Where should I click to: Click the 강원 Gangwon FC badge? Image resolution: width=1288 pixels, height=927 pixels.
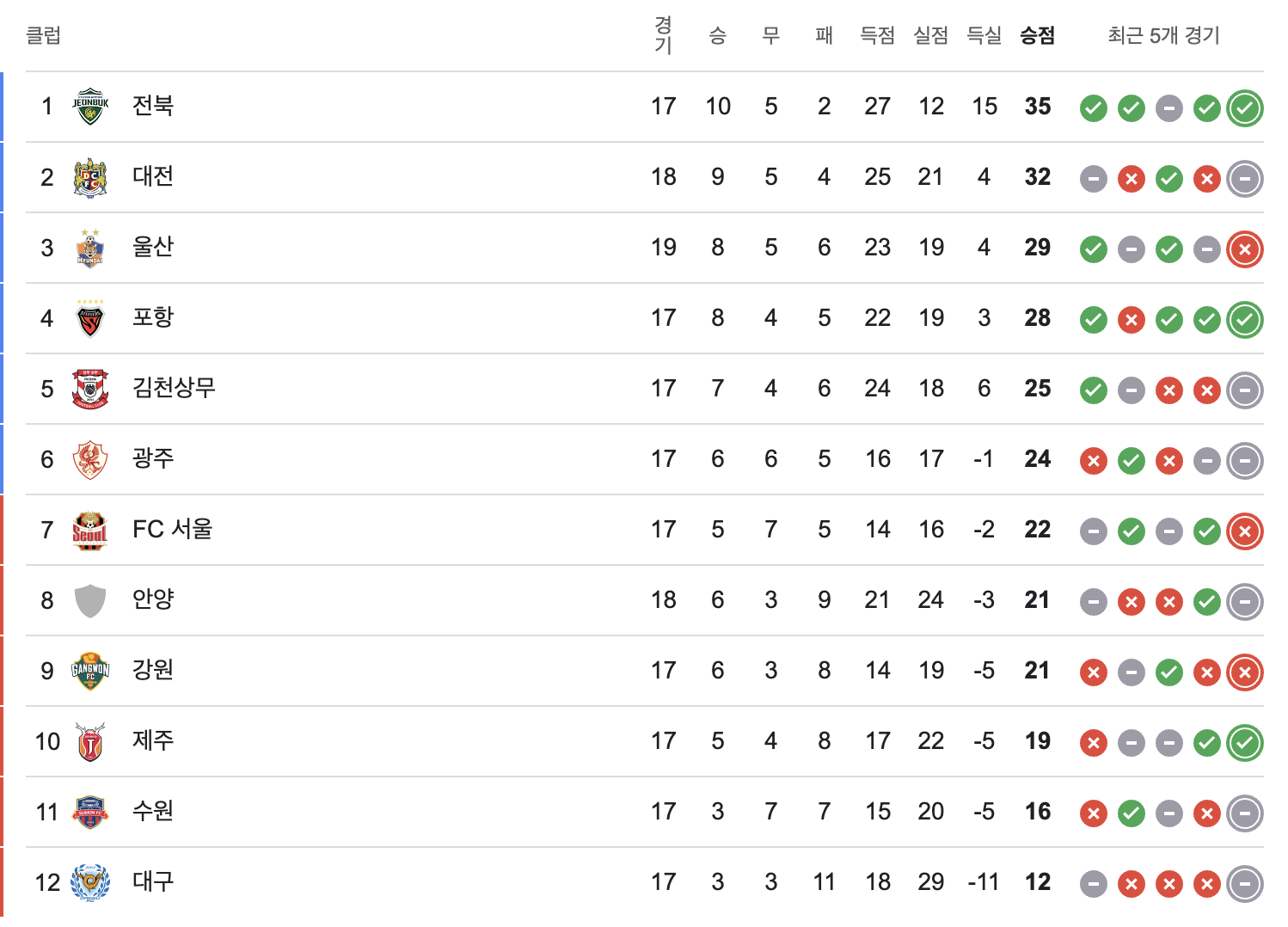(90, 671)
